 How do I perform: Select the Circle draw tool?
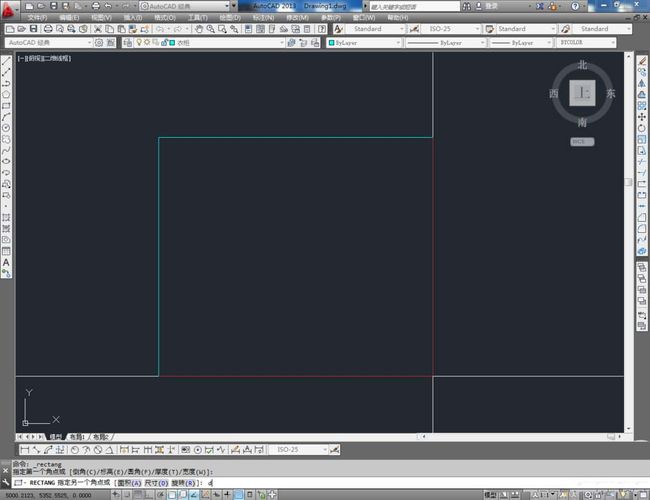(x=6, y=128)
